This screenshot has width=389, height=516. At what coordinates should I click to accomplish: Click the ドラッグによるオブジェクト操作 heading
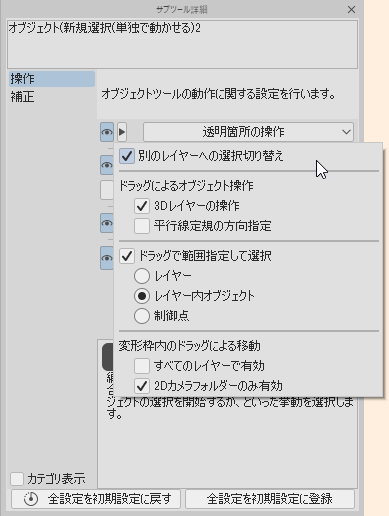tap(186, 186)
